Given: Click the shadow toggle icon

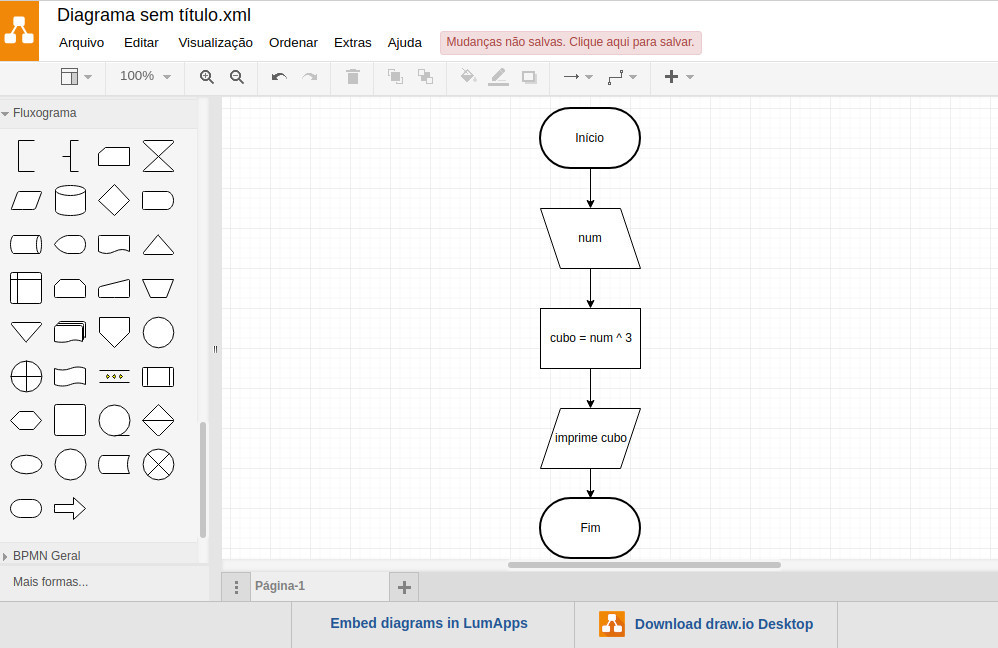Looking at the screenshot, I should click(529, 77).
